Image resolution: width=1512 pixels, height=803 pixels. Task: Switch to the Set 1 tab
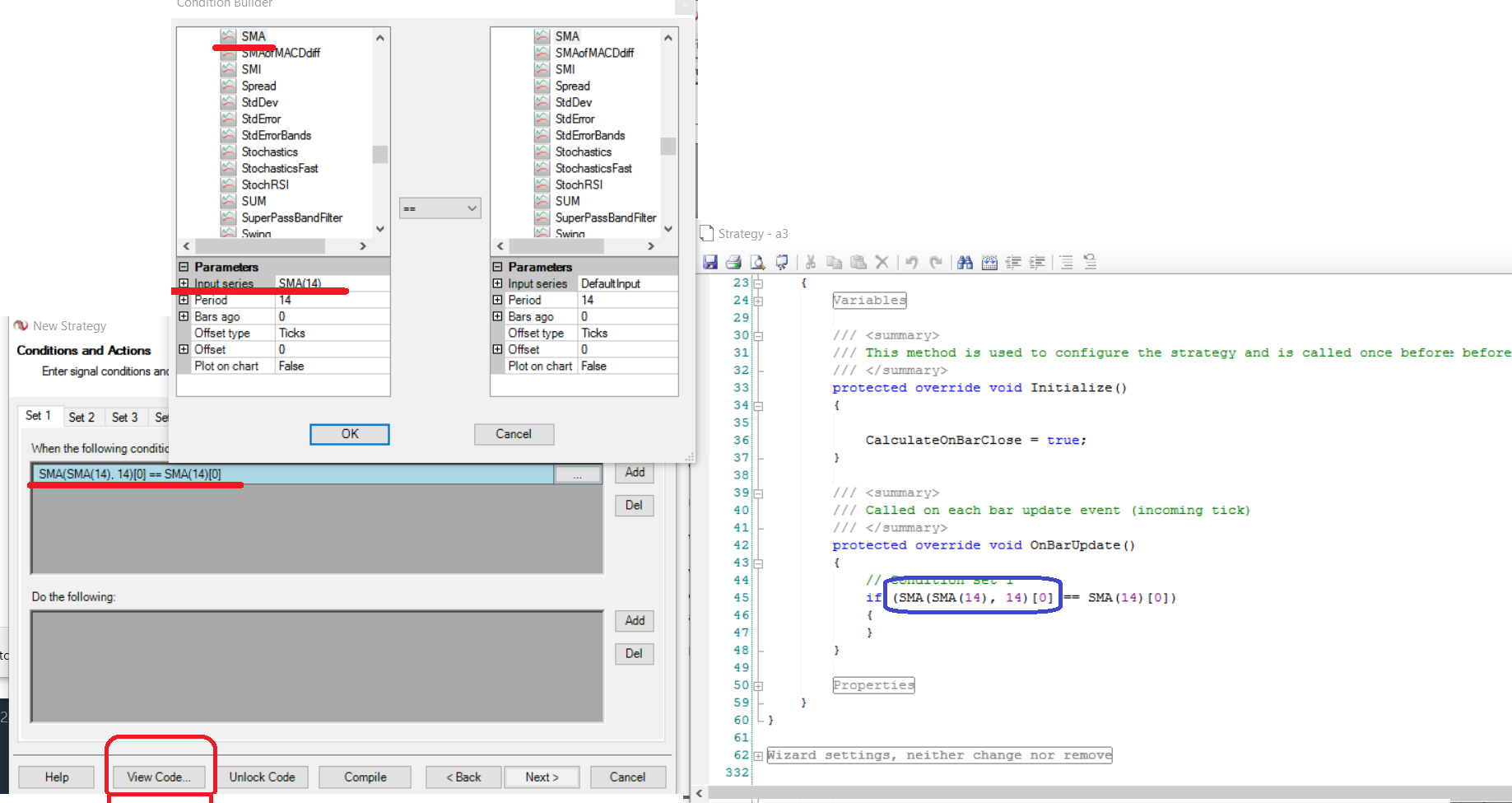click(x=39, y=416)
